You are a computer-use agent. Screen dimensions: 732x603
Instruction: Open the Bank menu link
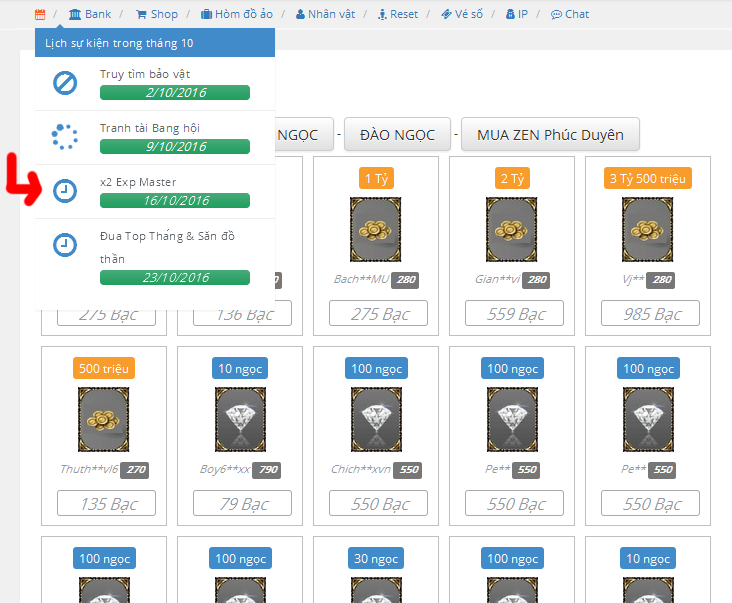[x=90, y=14]
